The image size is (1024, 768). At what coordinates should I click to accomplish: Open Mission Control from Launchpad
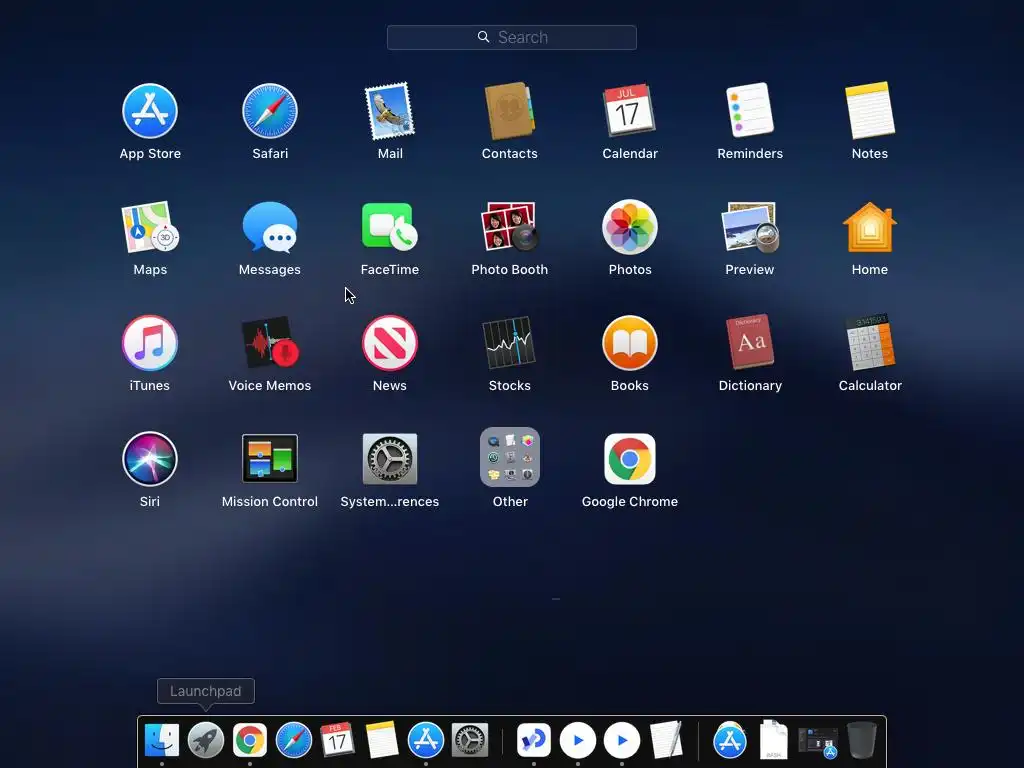tap(270, 458)
